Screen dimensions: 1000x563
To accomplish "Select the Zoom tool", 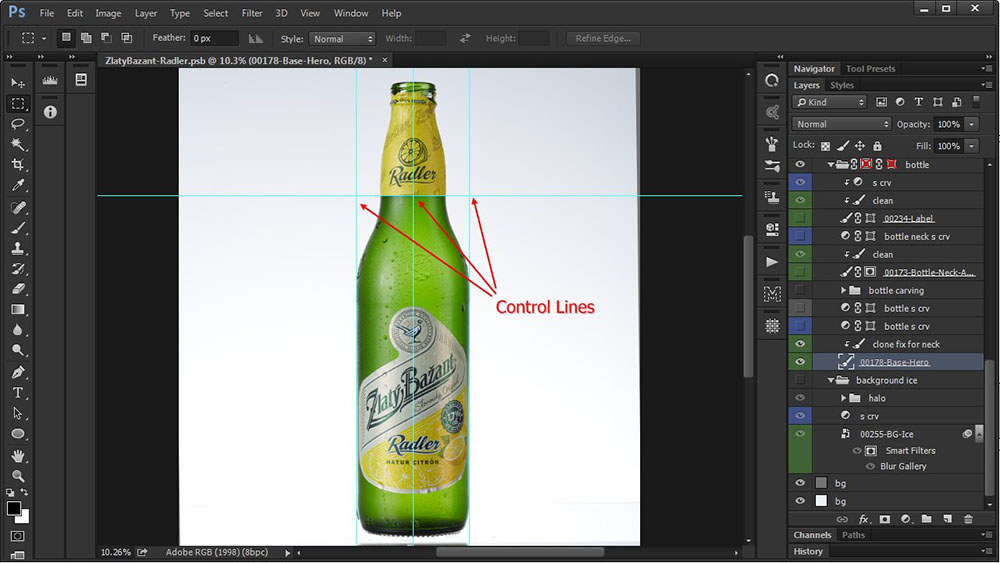I will (18, 476).
